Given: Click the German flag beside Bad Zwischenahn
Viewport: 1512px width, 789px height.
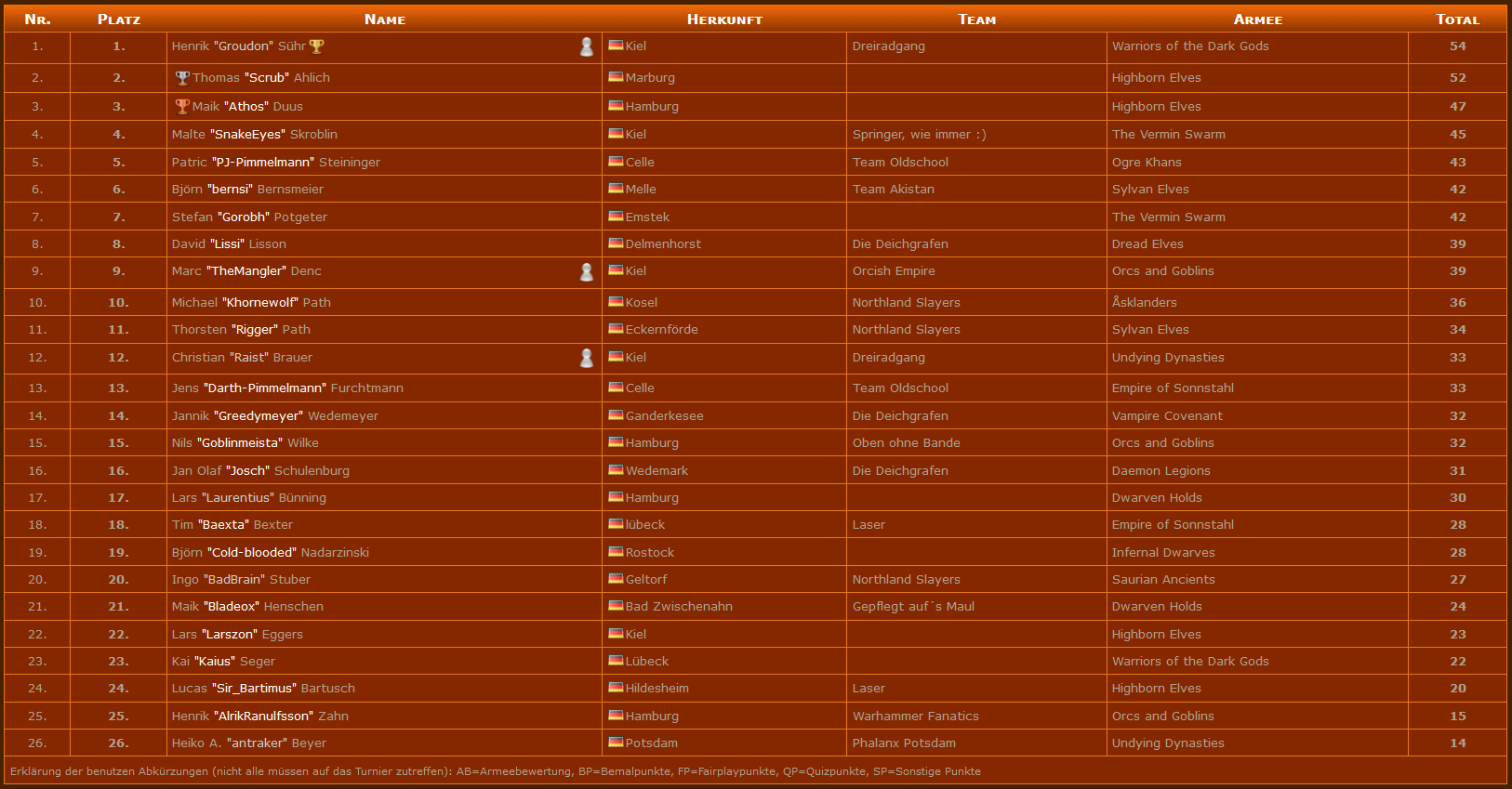Looking at the screenshot, I should pos(616,605).
